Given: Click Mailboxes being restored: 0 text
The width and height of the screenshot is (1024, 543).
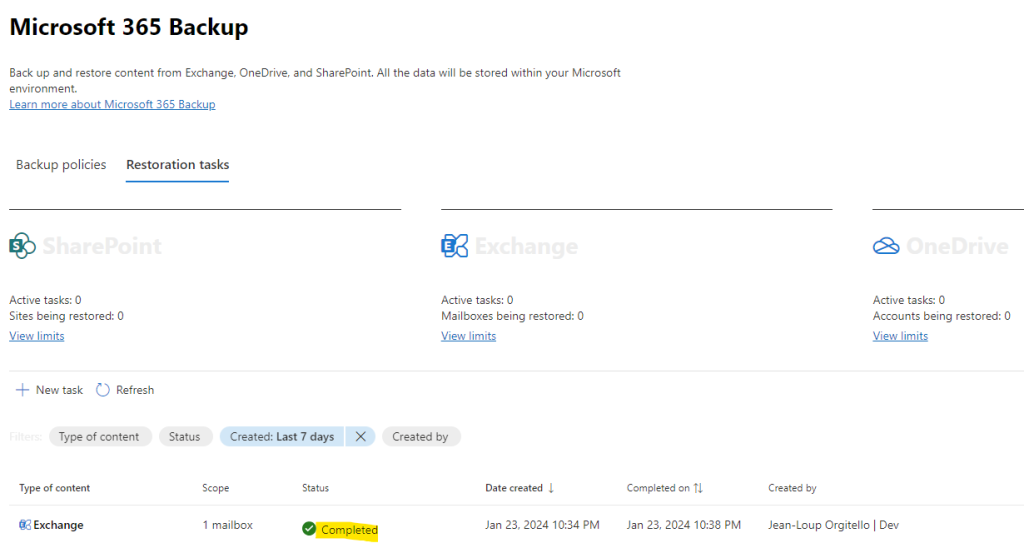Looking at the screenshot, I should coord(512,316).
